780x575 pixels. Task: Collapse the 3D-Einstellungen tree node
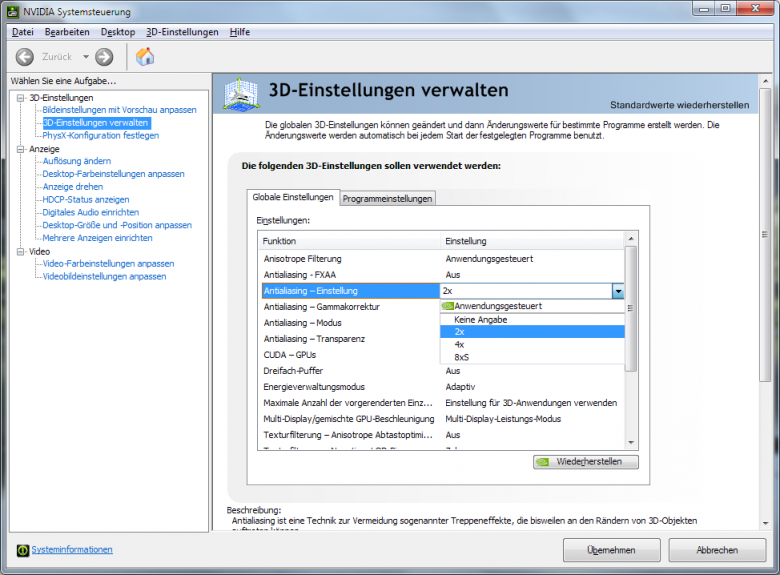(x=20, y=98)
